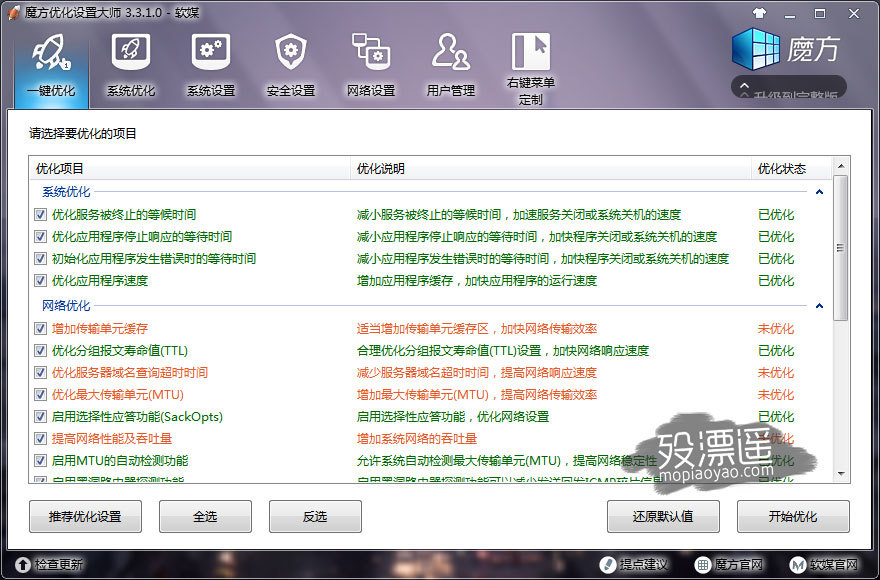Click the 检查更新 up-arrow icon
Viewport: 880px width, 580px height.
pos(23,564)
